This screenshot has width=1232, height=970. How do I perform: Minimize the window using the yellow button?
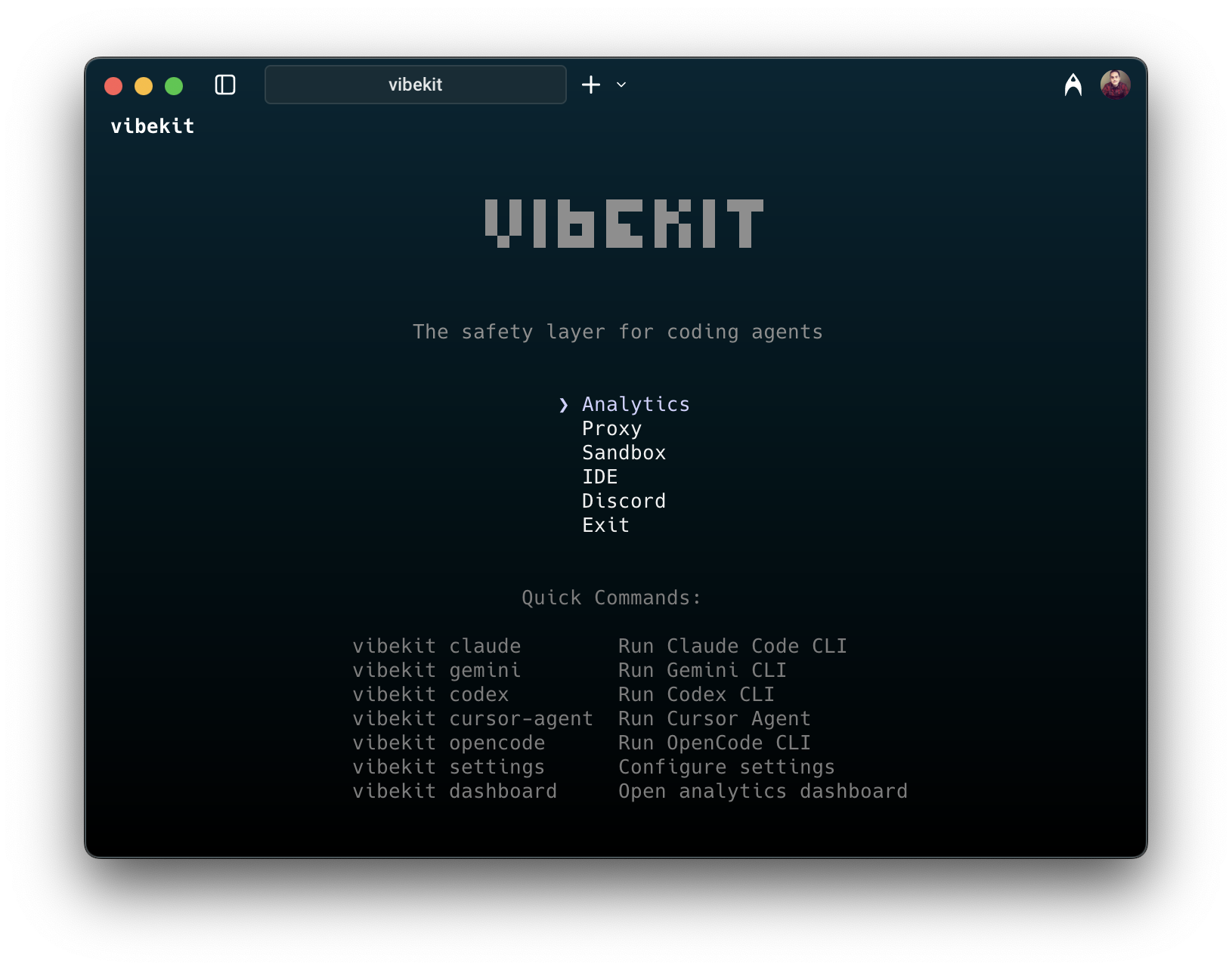(x=144, y=86)
